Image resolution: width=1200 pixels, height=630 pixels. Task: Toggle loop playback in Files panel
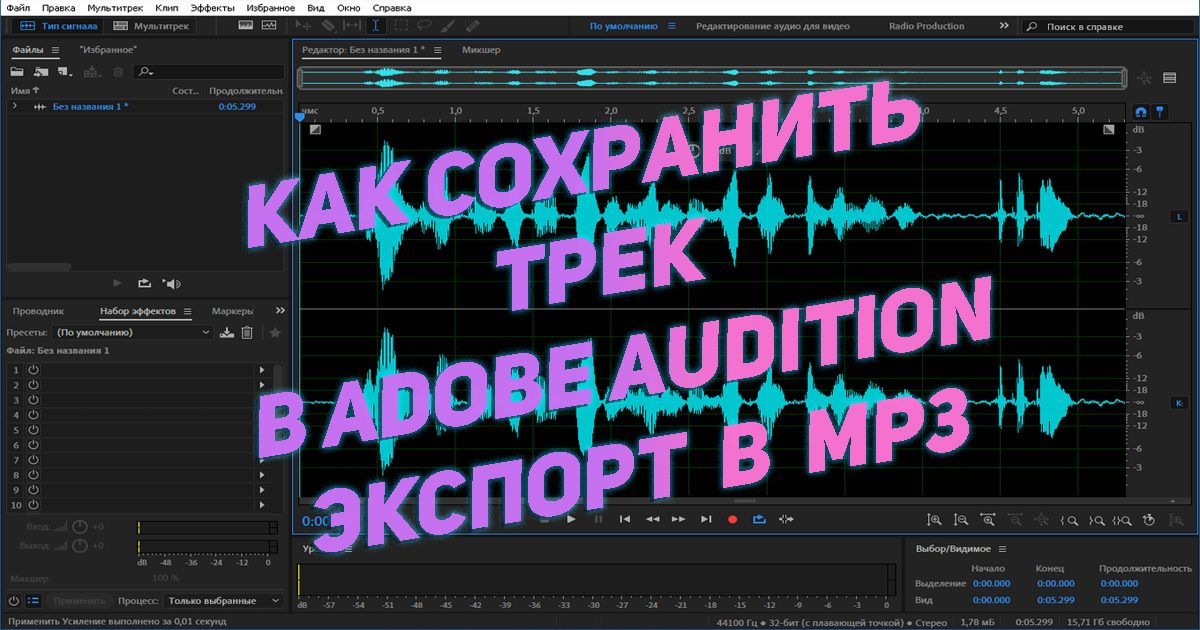pos(144,284)
